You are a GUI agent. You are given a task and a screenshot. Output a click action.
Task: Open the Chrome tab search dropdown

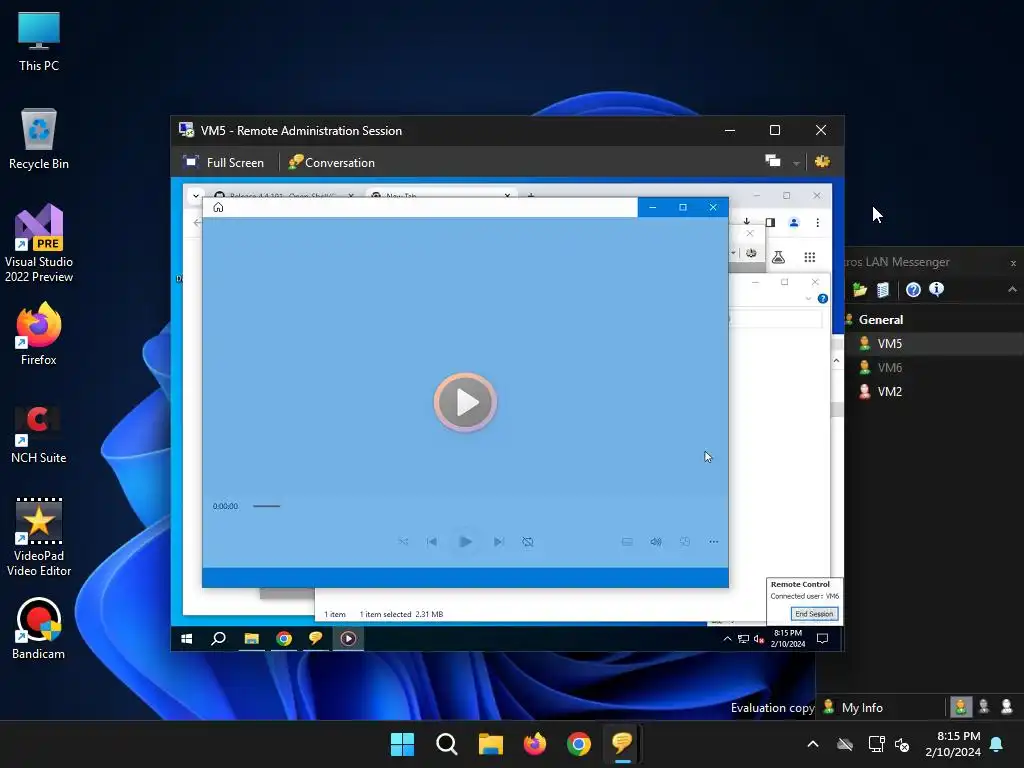[x=195, y=195]
